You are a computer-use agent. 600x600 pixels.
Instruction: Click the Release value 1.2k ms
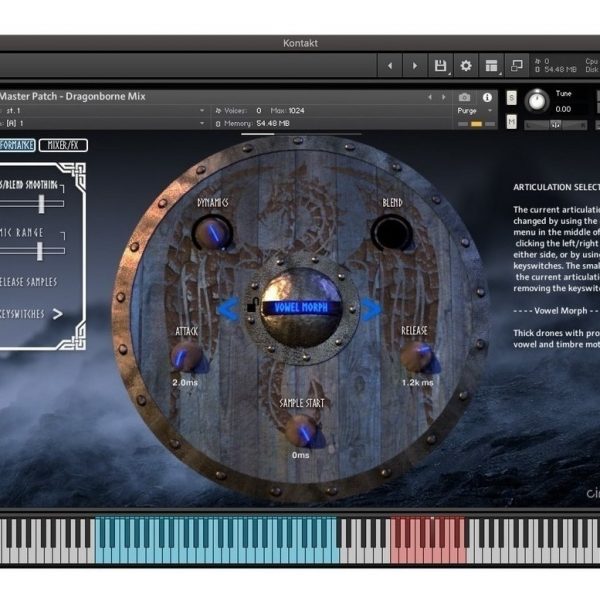[x=417, y=383]
